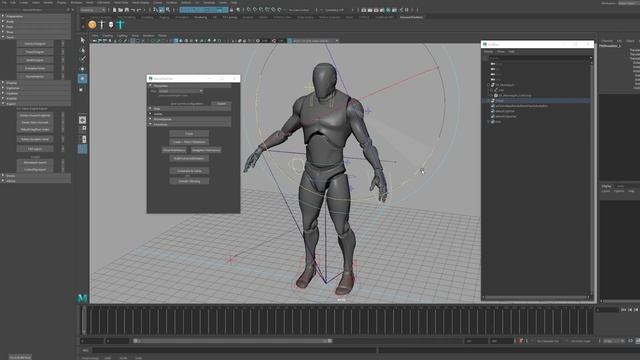Open the dropdown in the floating tool dialog
The width and height of the screenshot is (640, 360).
(180, 91)
